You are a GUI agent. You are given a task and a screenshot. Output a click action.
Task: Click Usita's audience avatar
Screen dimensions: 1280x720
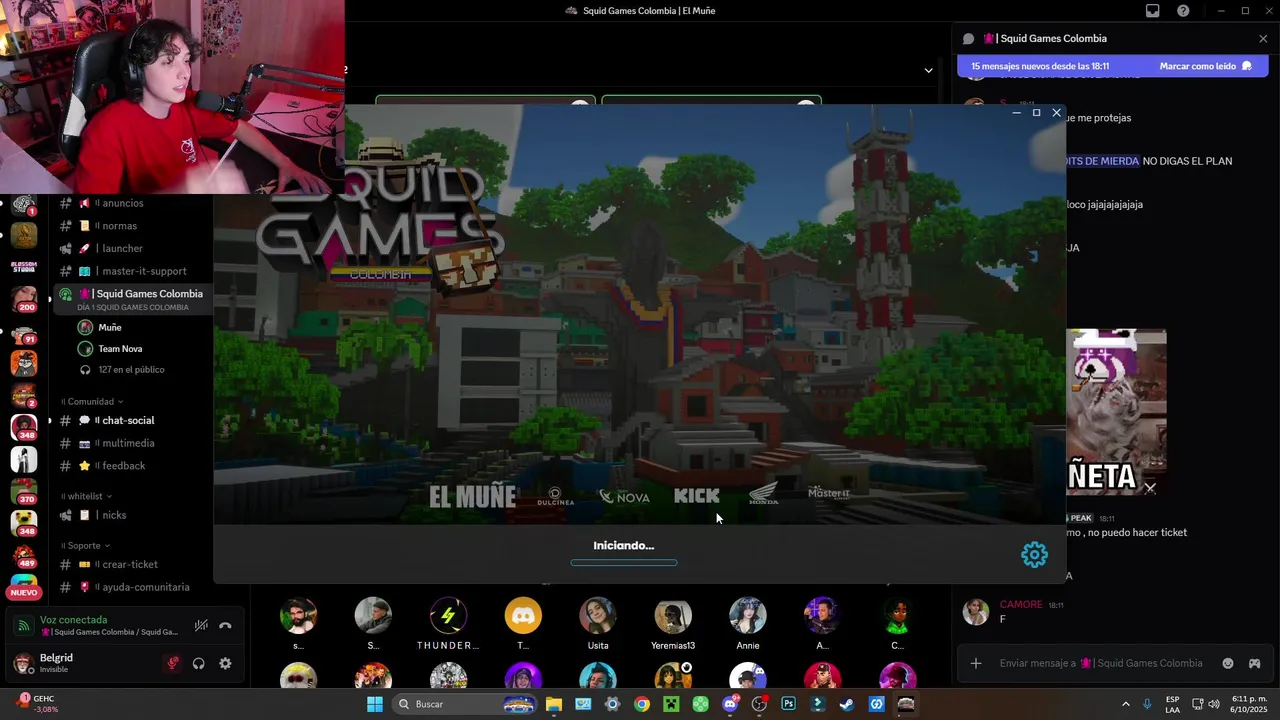(598, 616)
